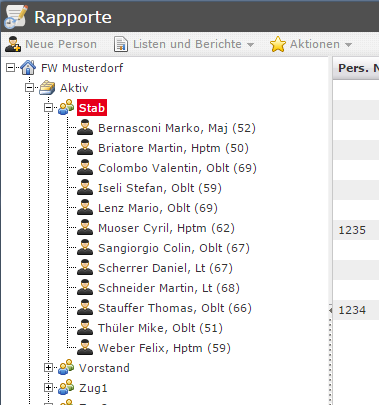Select Scherrer Daniel, Lt (67)
This screenshot has width=379, height=405.
[165, 268]
